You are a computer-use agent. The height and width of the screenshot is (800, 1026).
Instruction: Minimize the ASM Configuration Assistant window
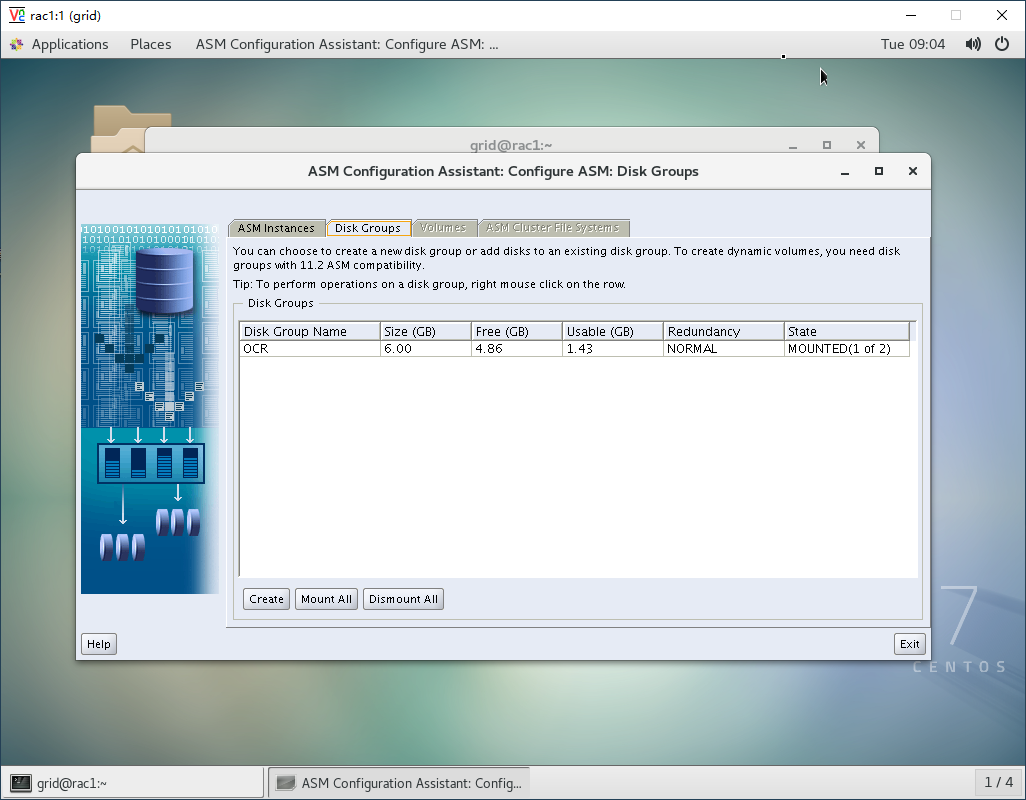[x=845, y=171]
